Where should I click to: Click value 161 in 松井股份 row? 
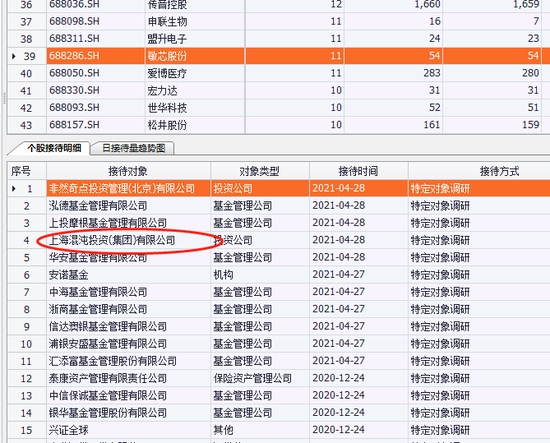(x=431, y=125)
